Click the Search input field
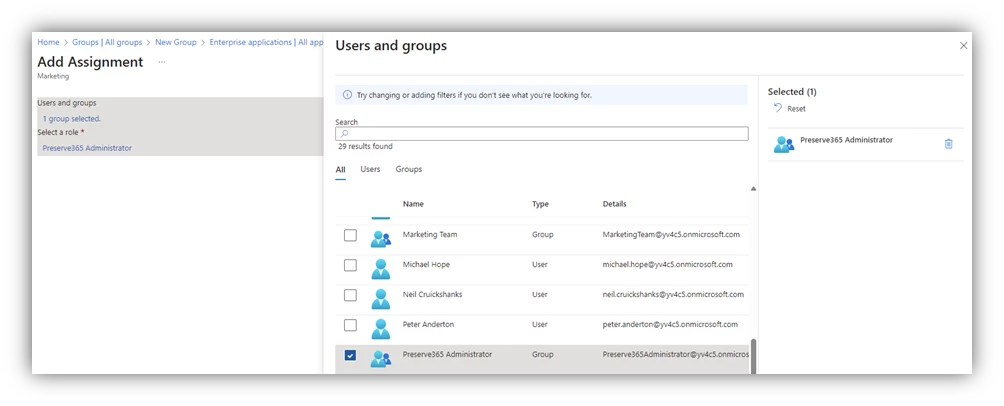 tap(542, 134)
